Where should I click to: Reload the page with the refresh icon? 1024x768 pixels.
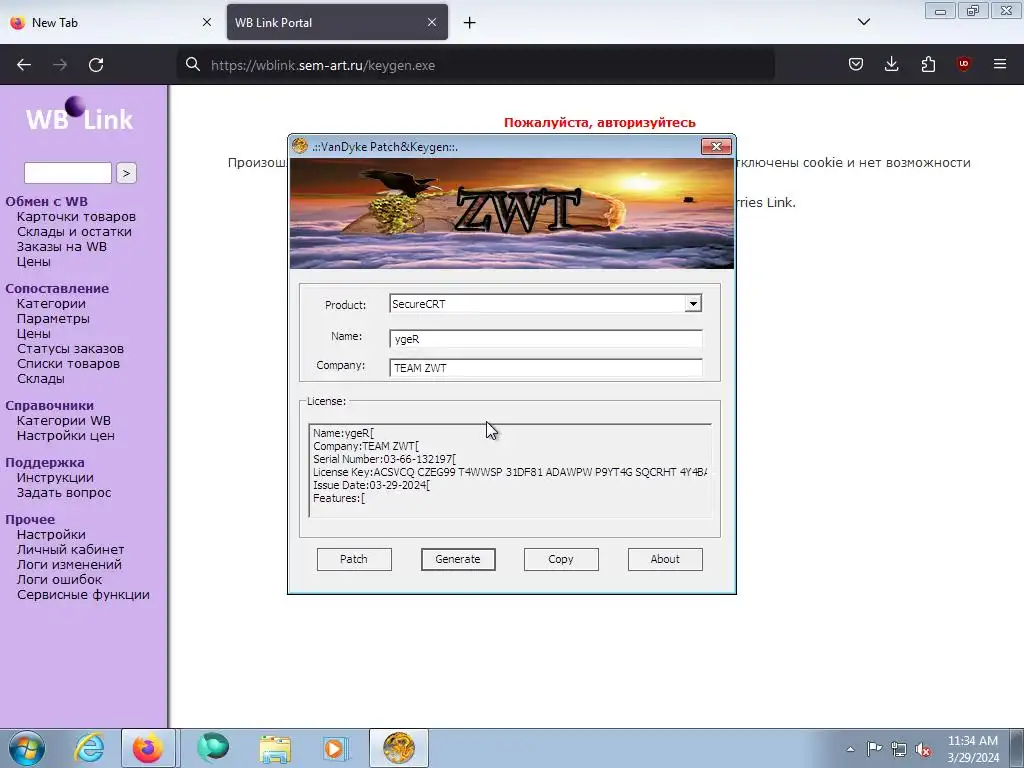point(96,65)
